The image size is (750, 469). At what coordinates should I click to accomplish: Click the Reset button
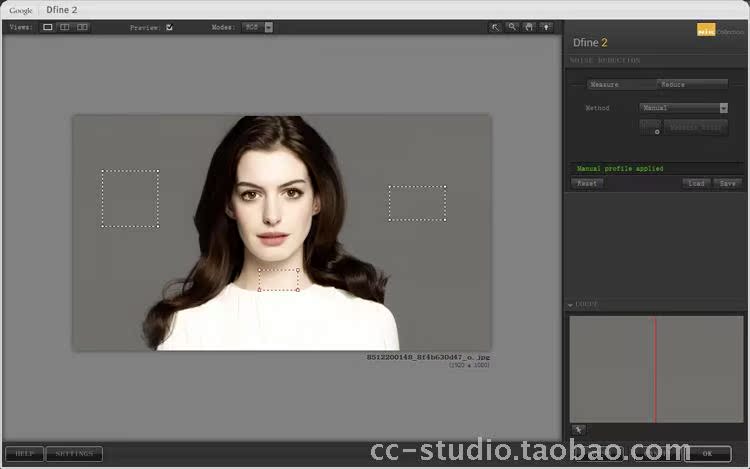[x=587, y=183]
